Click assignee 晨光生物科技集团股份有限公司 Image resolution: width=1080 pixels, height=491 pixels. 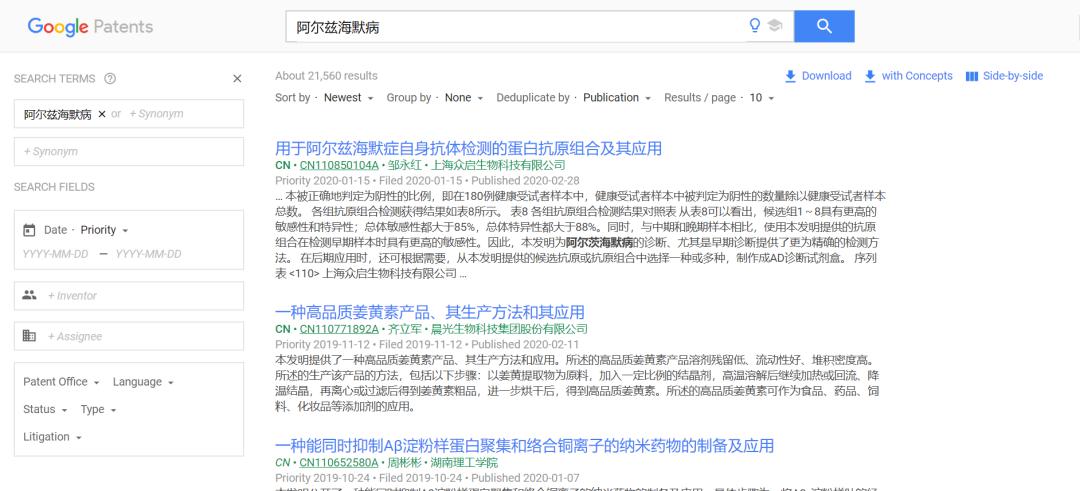pos(510,328)
